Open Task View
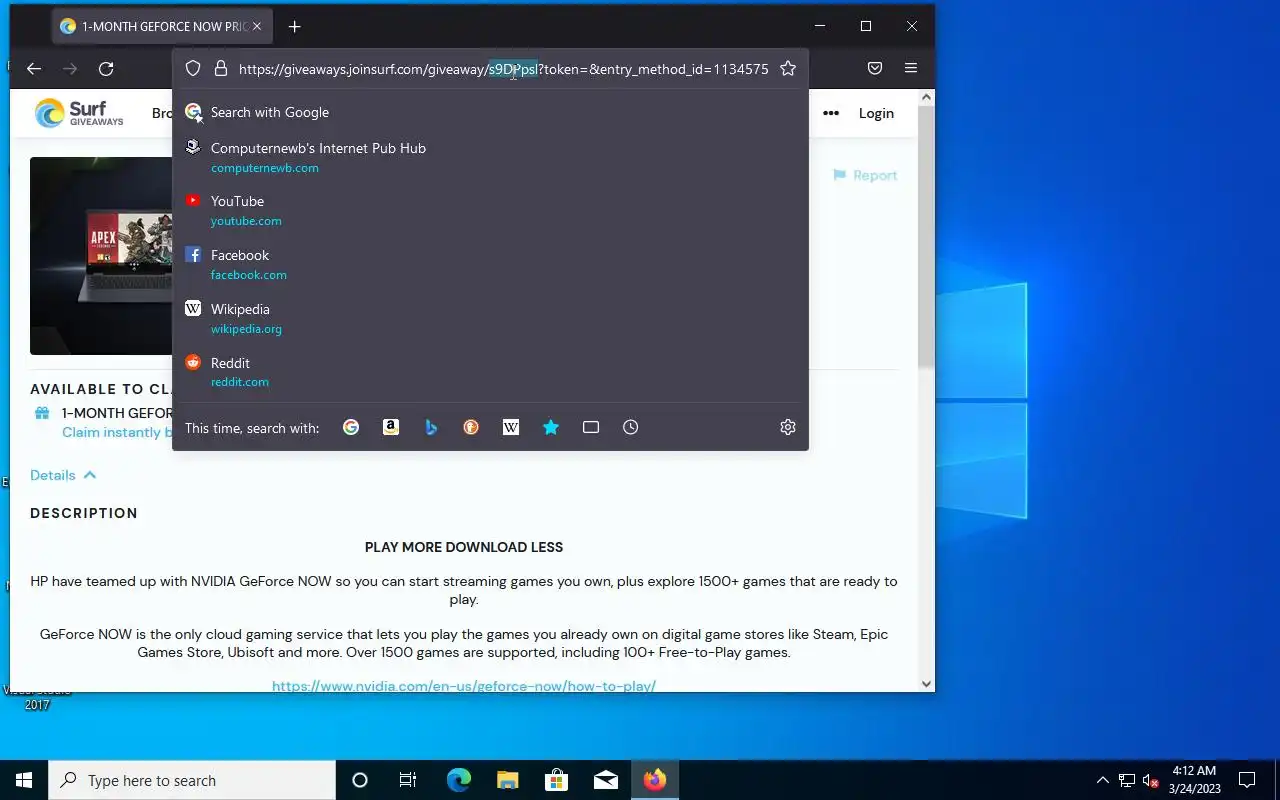 tap(408, 780)
